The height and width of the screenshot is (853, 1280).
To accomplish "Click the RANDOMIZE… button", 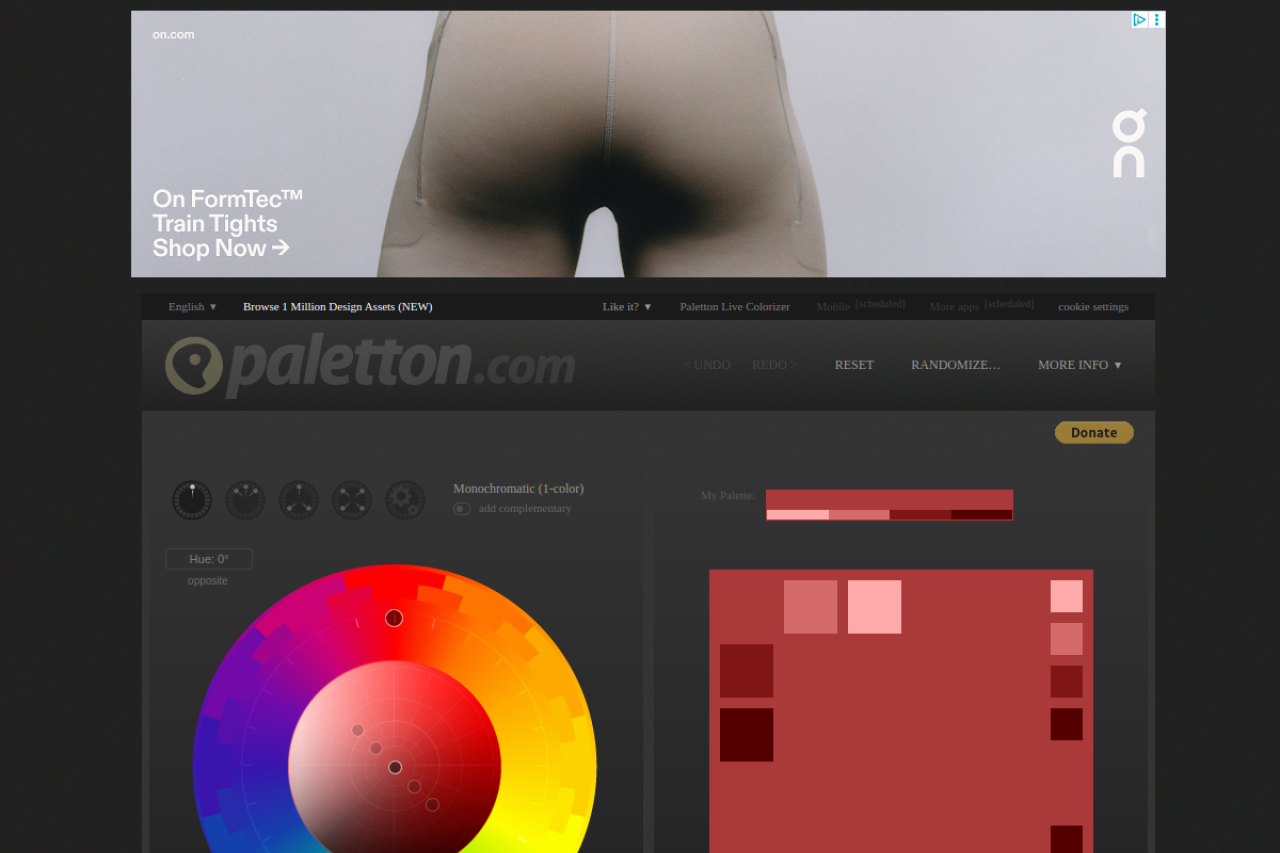I will click(x=956, y=365).
